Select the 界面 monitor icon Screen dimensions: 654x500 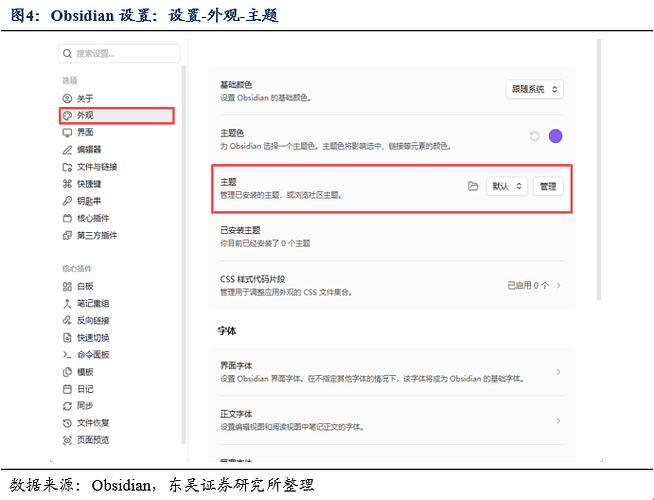click(x=67, y=133)
